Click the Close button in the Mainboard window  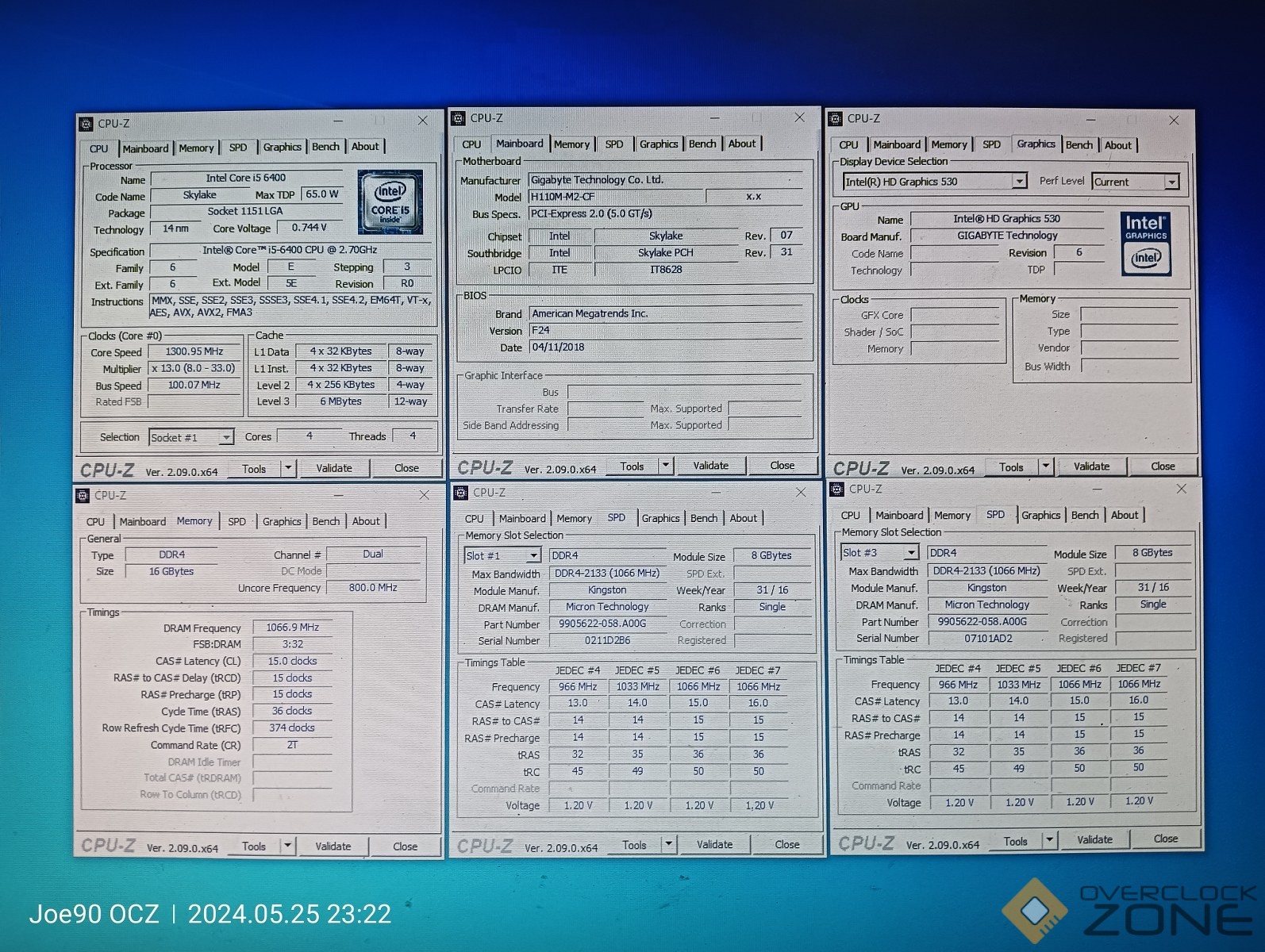coord(782,466)
